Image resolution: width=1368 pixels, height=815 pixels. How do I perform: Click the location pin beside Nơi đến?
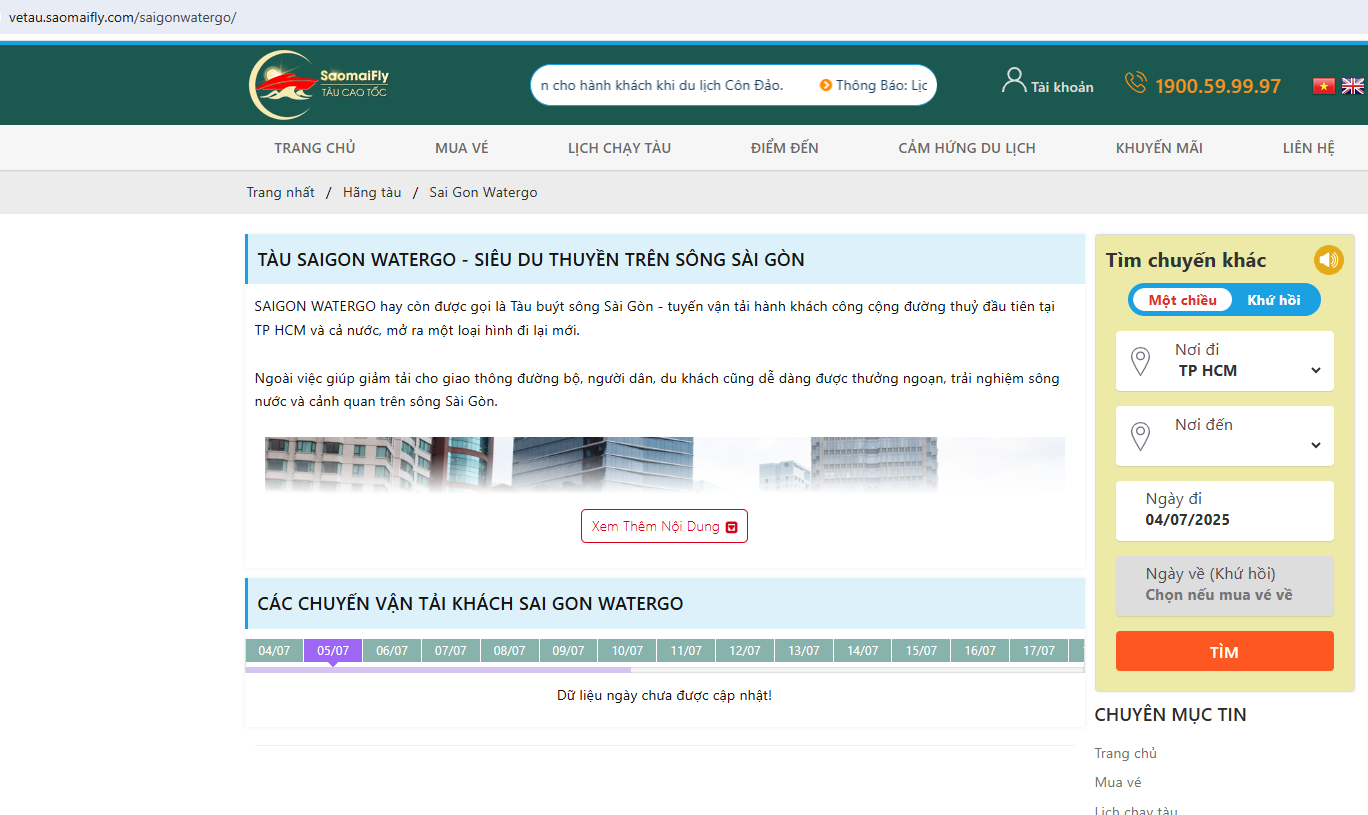pyautogui.click(x=1140, y=436)
